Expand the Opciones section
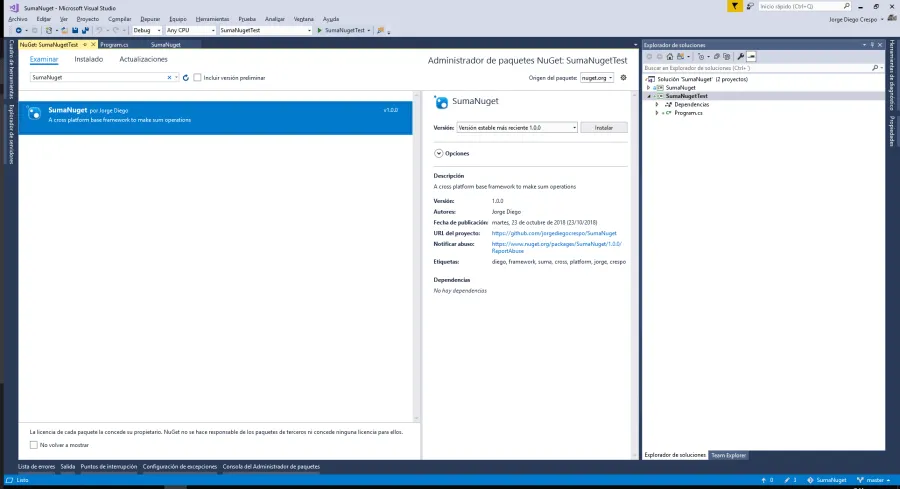900x489 pixels. 439,153
